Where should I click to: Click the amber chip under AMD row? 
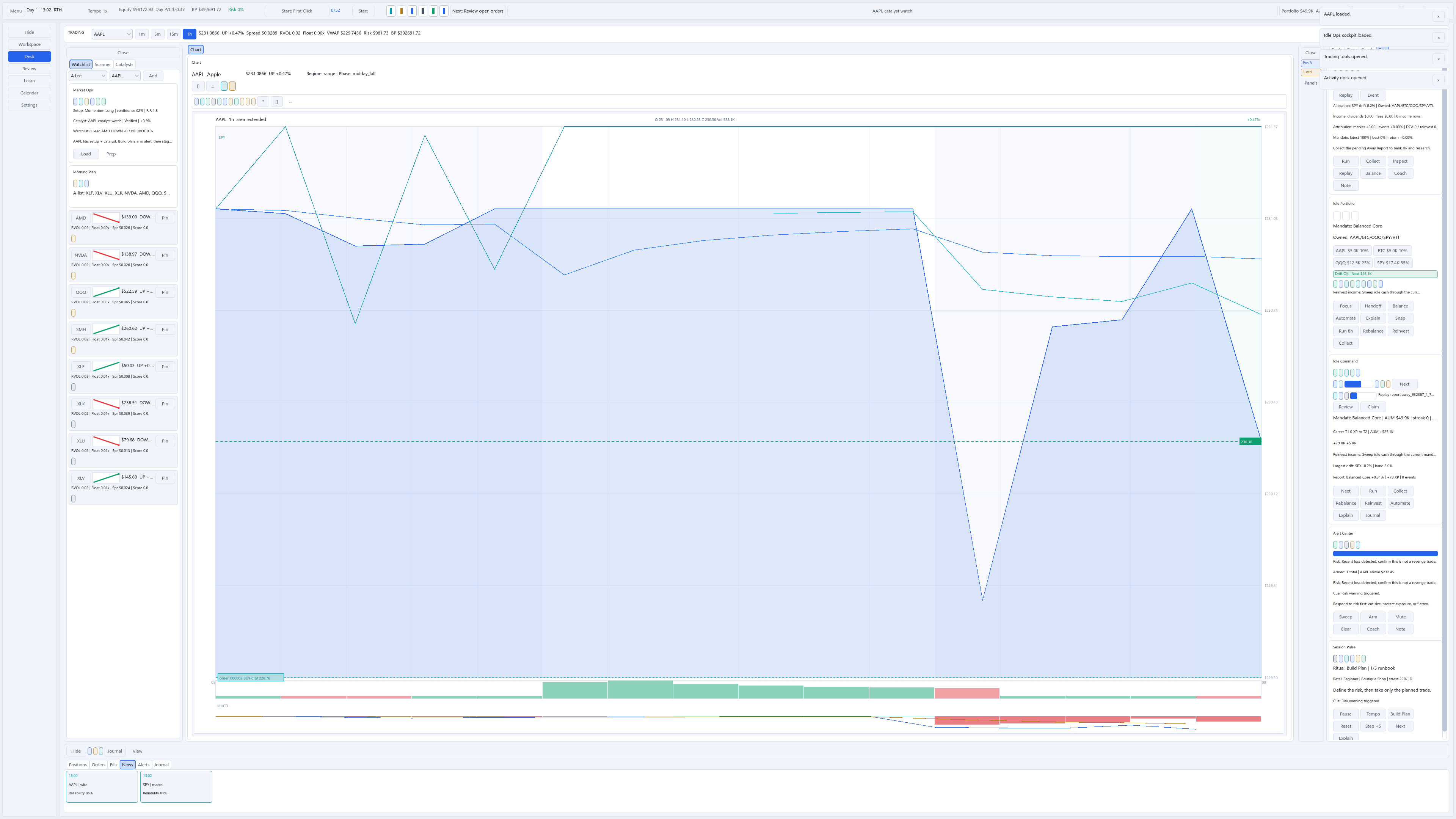pos(74,238)
